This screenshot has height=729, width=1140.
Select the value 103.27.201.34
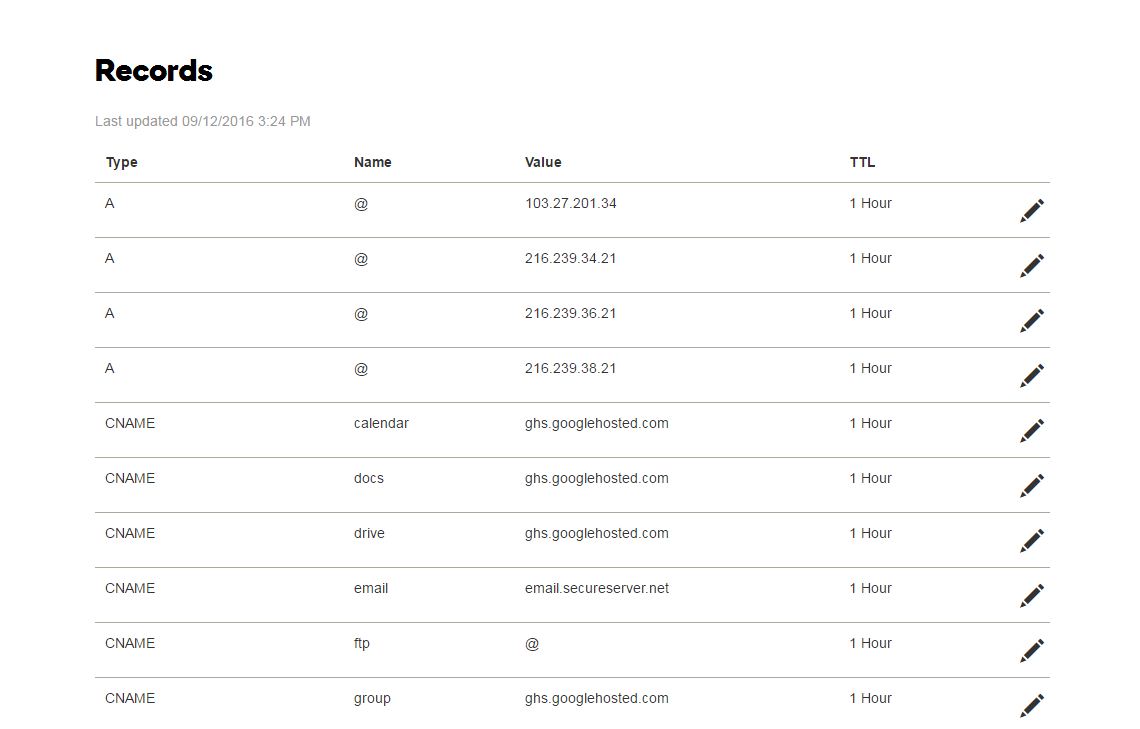[x=571, y=204]
